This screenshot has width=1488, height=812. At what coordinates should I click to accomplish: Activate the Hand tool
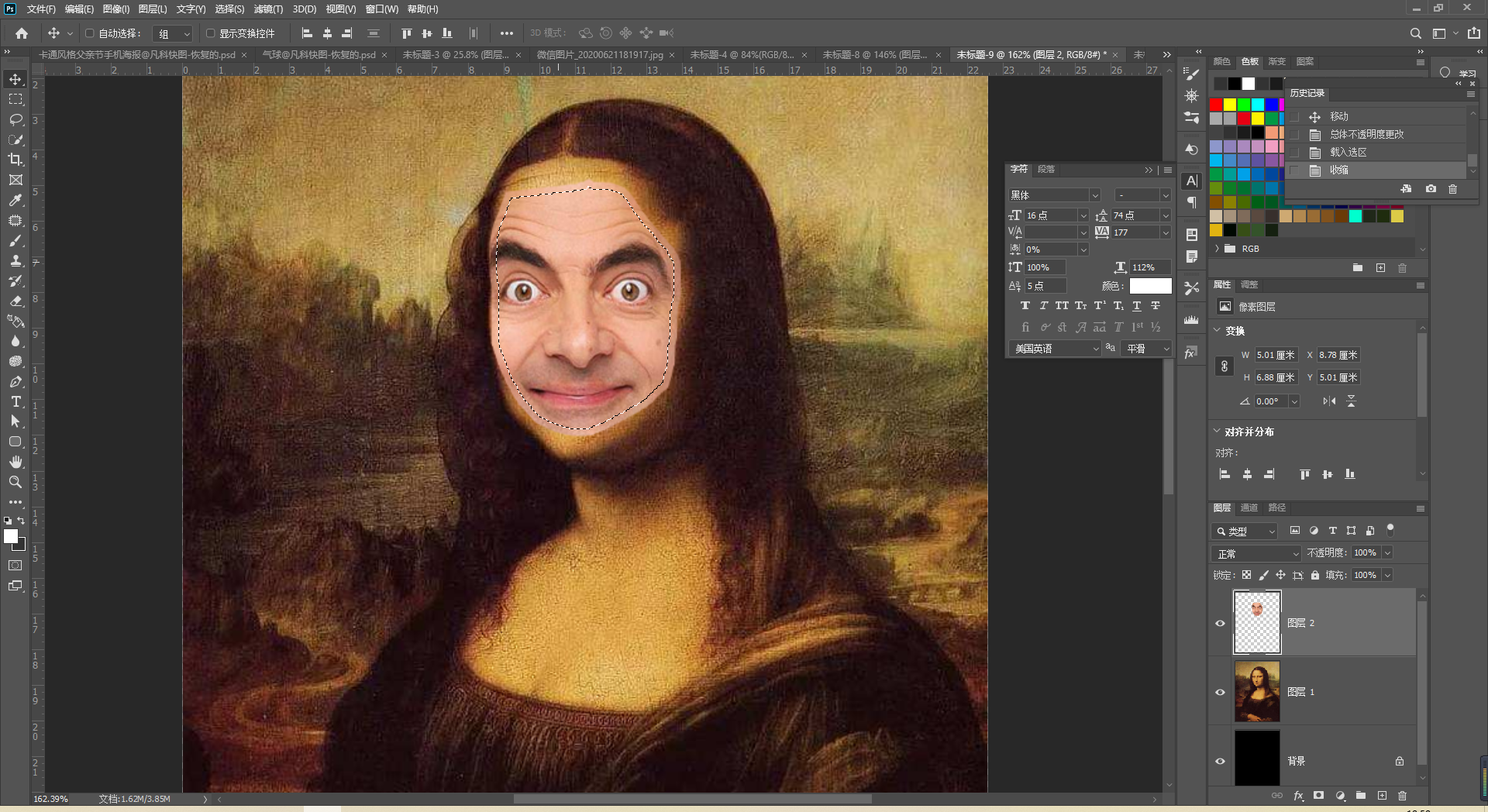15,462
